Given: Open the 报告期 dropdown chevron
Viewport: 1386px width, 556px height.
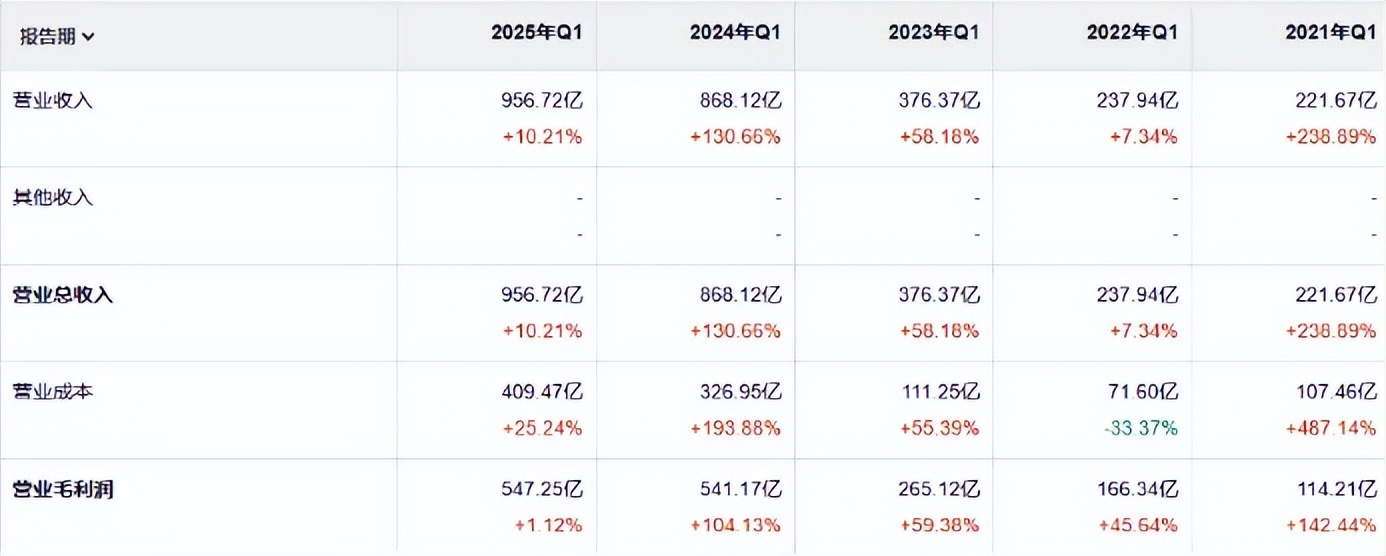Looking at the screenshot, I should (89, 37).
